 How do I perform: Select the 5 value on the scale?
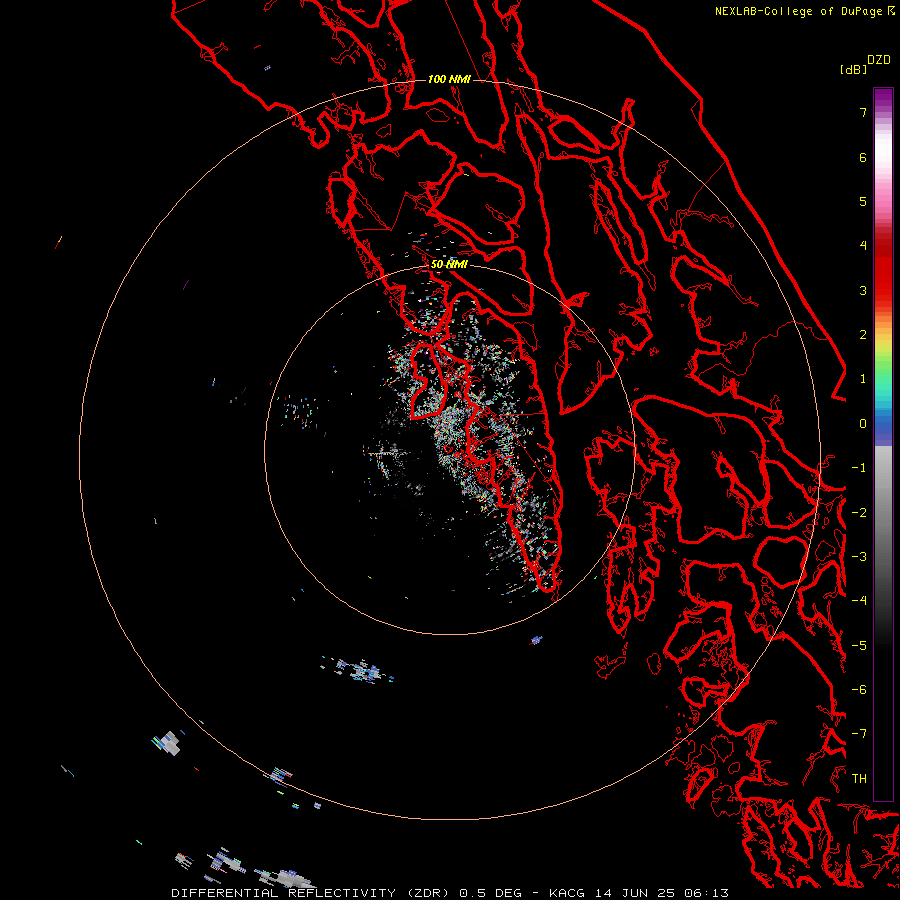click(x=863, y=201)
